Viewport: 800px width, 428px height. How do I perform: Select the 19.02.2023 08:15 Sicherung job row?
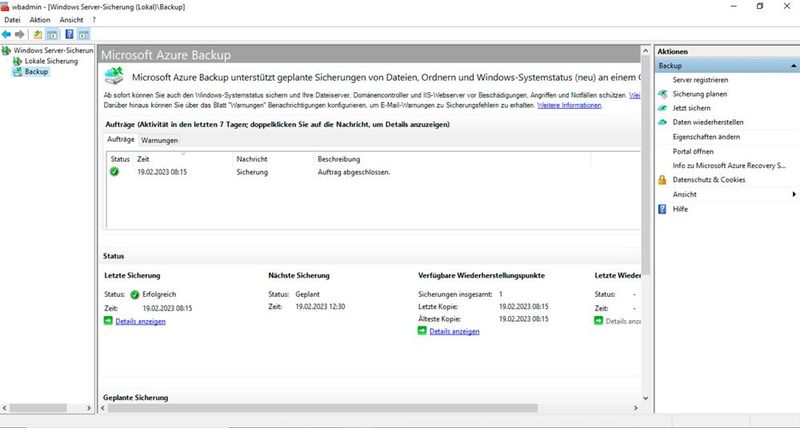(x=350, y=172)
